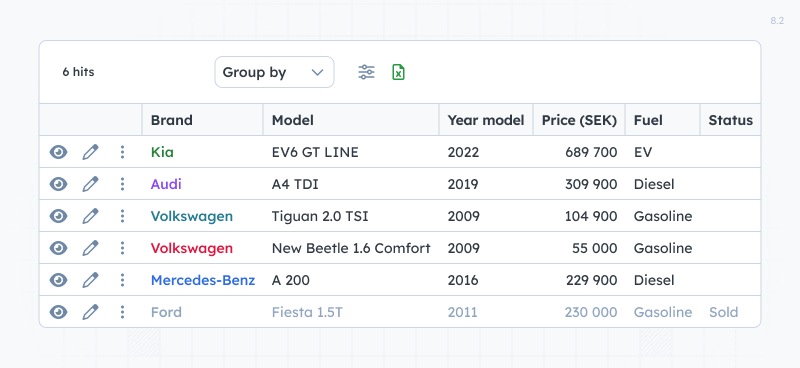Viewport: 800px width, 368px height.
Task: Open more options for Mercedes-Benz row
Action: (122, 280)
